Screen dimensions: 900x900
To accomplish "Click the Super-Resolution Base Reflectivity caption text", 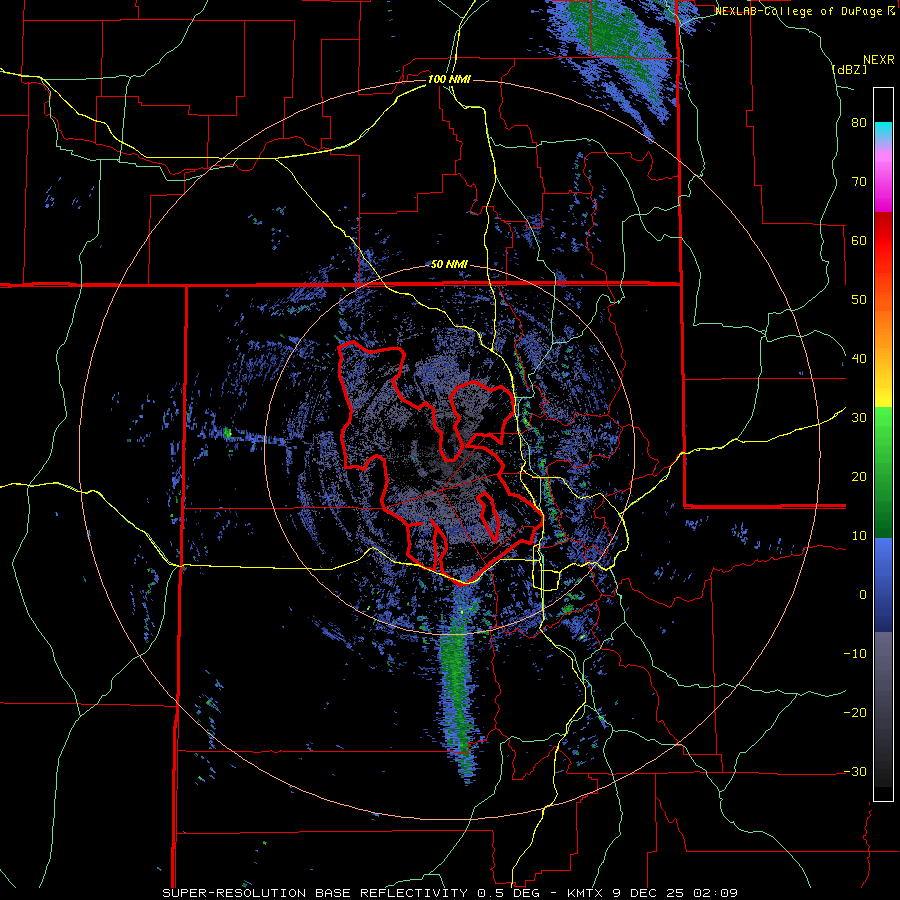I will (354, 893).
